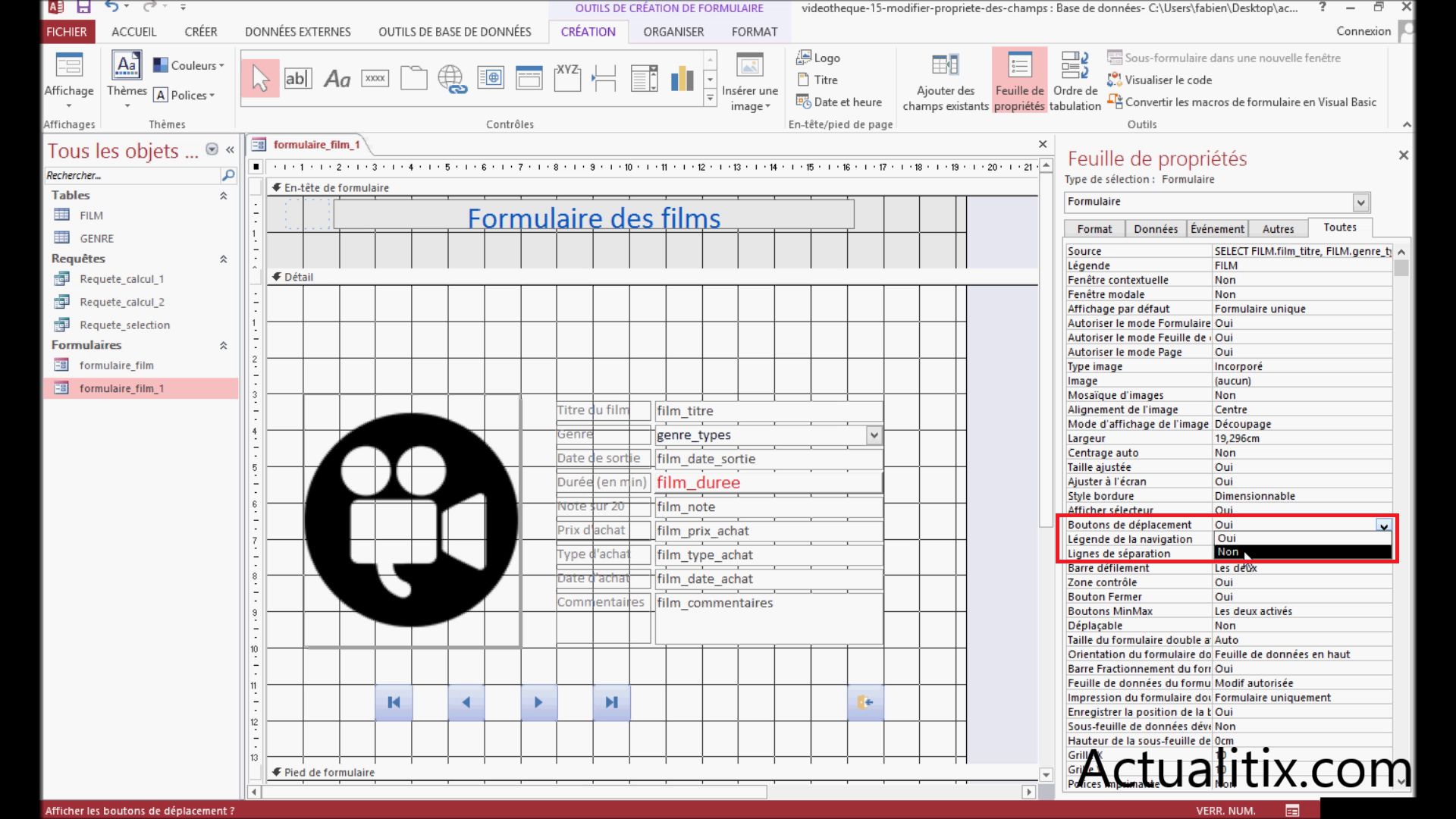Insert Date et heure

click(839, 102)
